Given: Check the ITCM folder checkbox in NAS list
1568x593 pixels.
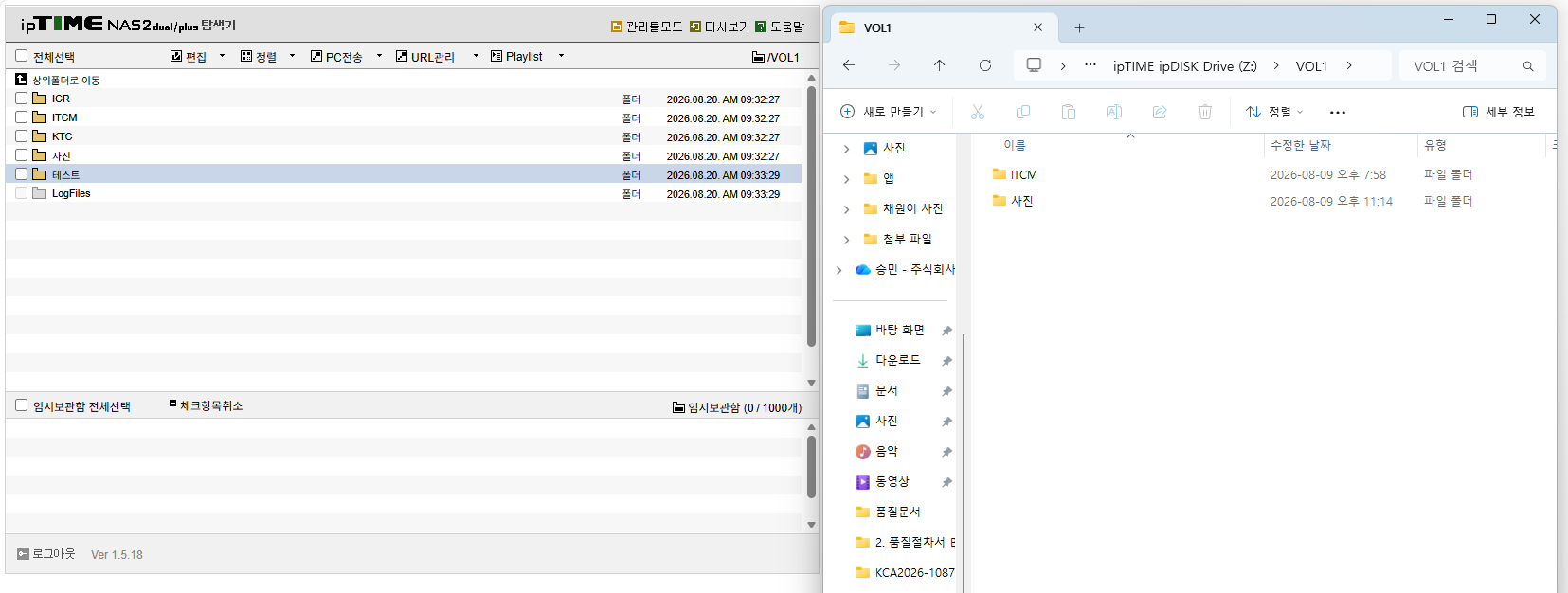Looking at the screenshot, I should (21, 117).
